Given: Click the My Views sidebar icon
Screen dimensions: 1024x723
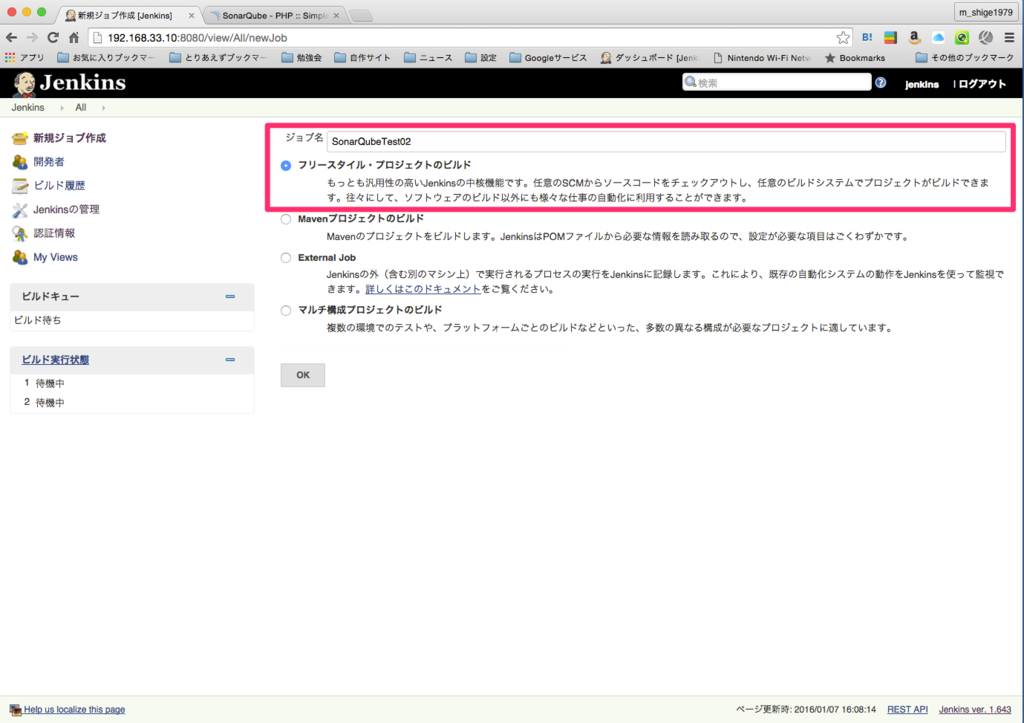Looking at the screenshot, I should point(20,257).
